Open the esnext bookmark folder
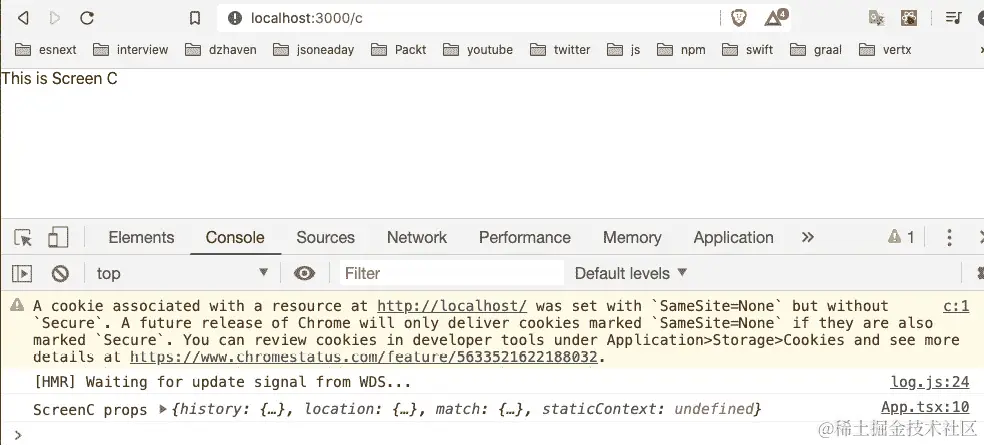The image size is (984, 445). click(45, 50)
